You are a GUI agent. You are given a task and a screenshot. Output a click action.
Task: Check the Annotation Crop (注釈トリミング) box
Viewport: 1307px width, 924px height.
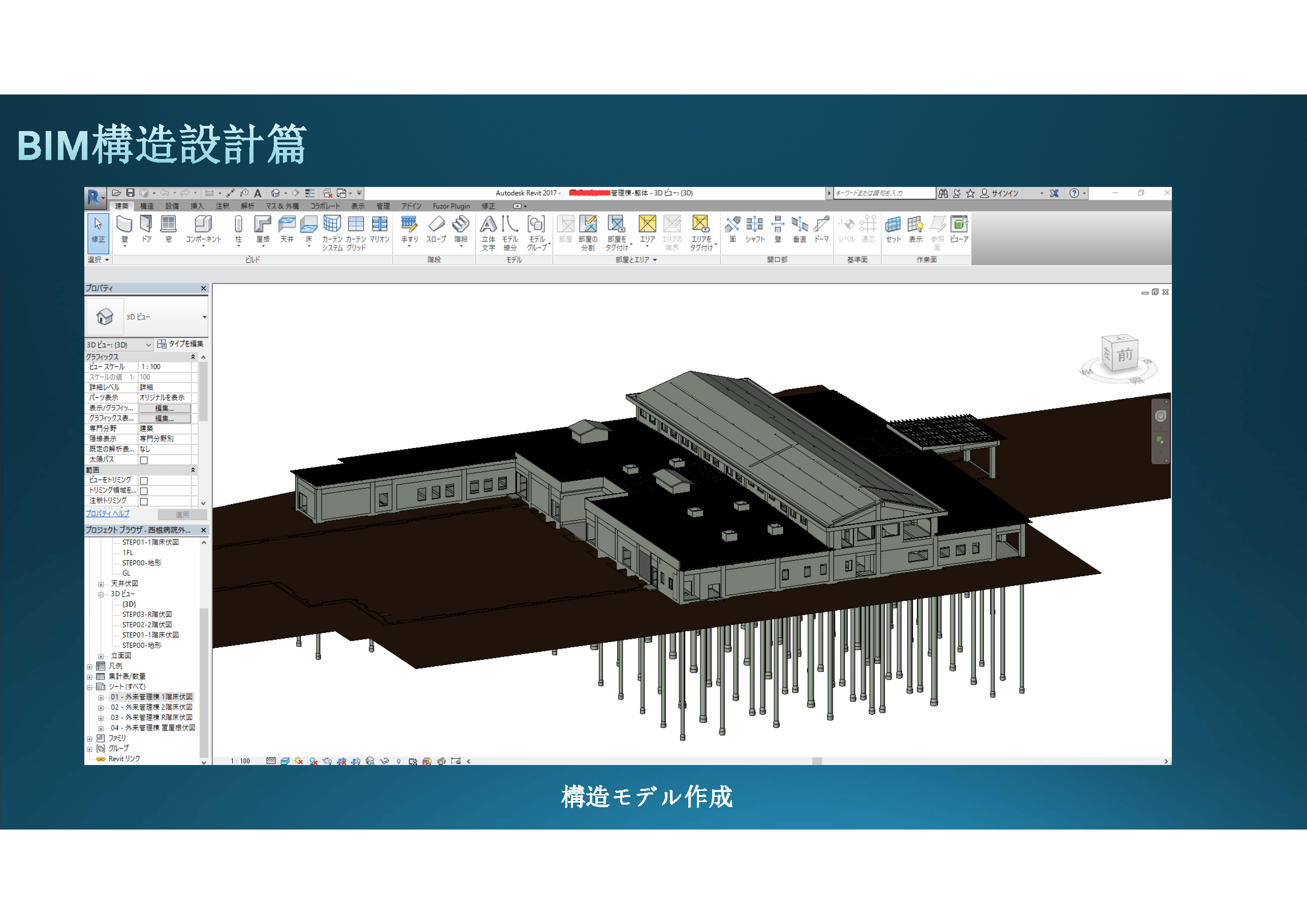[144, 501]
